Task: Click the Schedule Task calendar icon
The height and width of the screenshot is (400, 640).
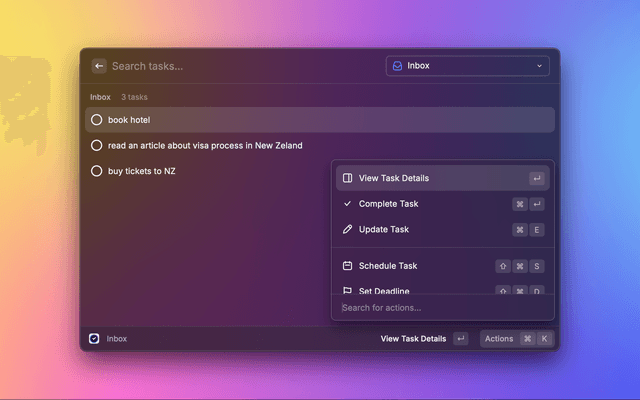Action: pos(347,266)
